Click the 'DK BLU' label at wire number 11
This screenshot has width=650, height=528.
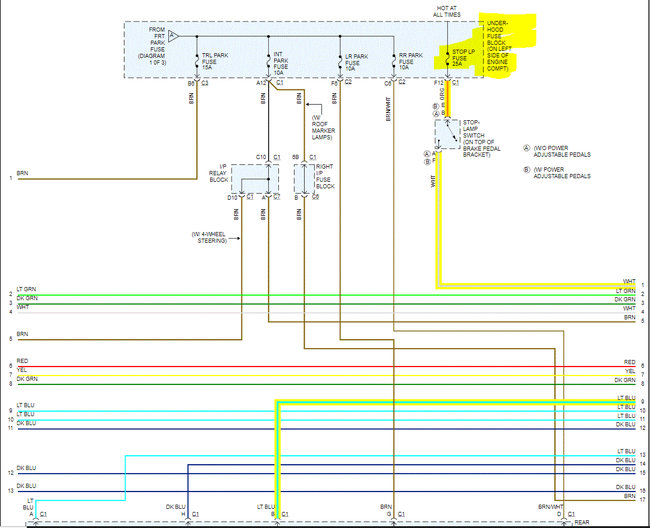point(26,423)
